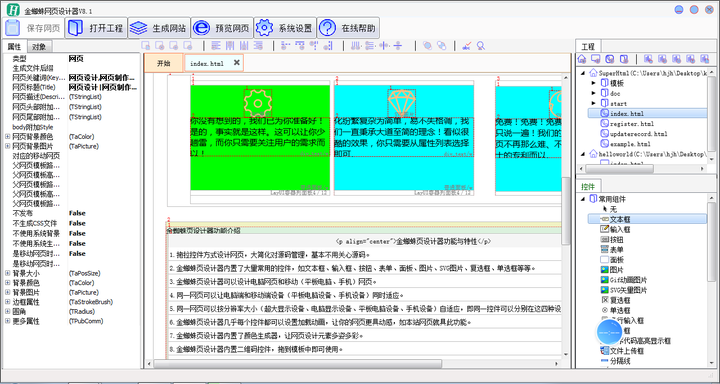Expand the 背景大小 property
Image resolution: width=720 pixels, height=384 pixels.
tap(7, 273)
